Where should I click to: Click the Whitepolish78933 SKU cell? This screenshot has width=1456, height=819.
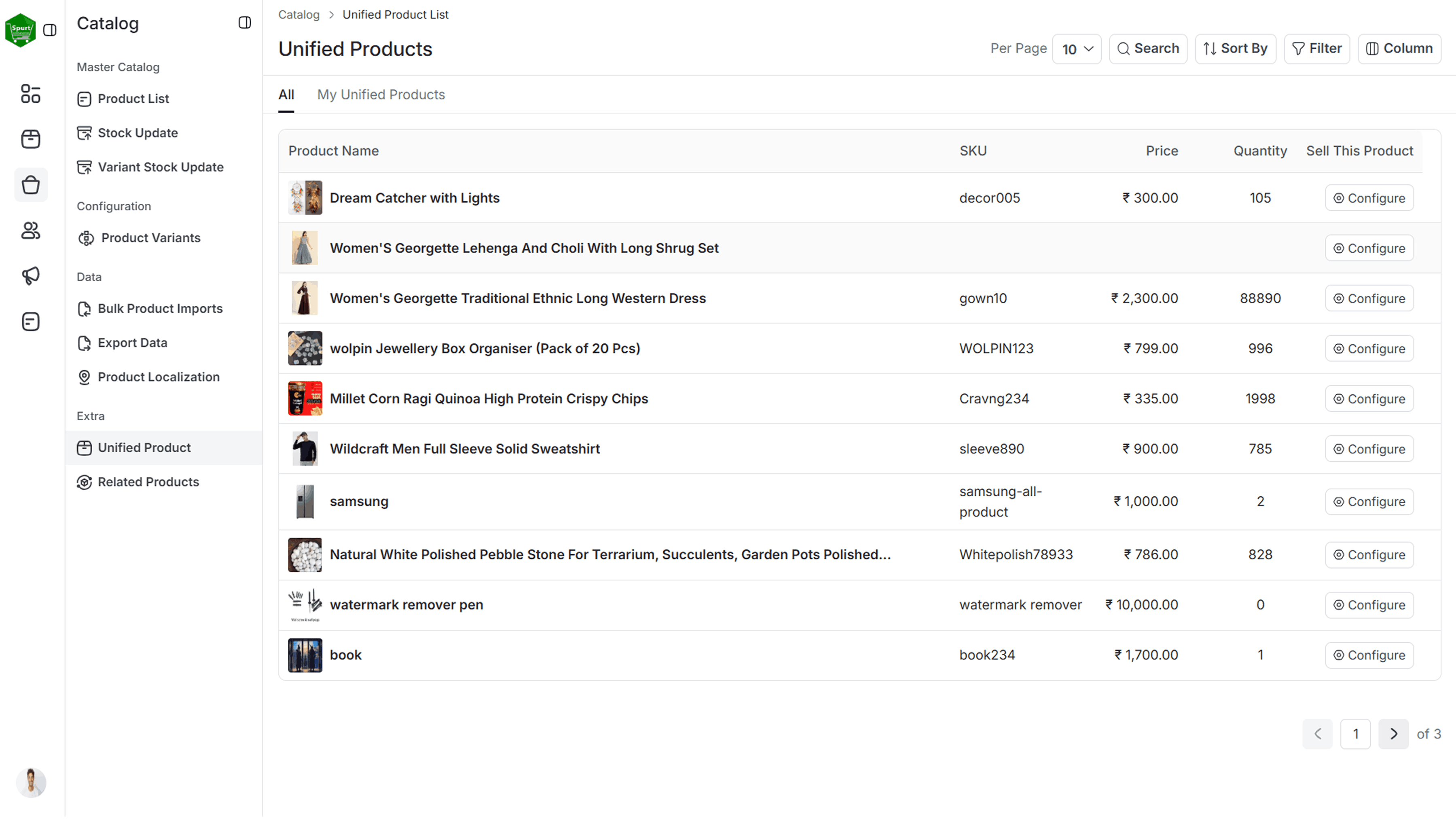pyautogui.click(x=1016, y=555)
